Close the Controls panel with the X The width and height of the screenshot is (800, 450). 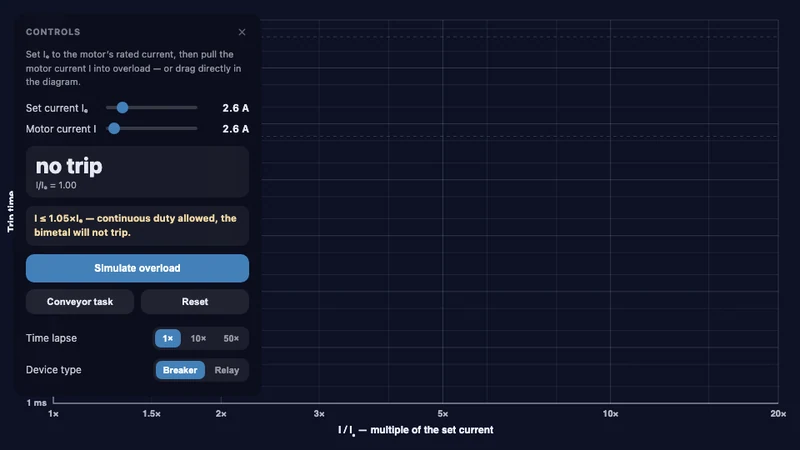coord(242,32)
